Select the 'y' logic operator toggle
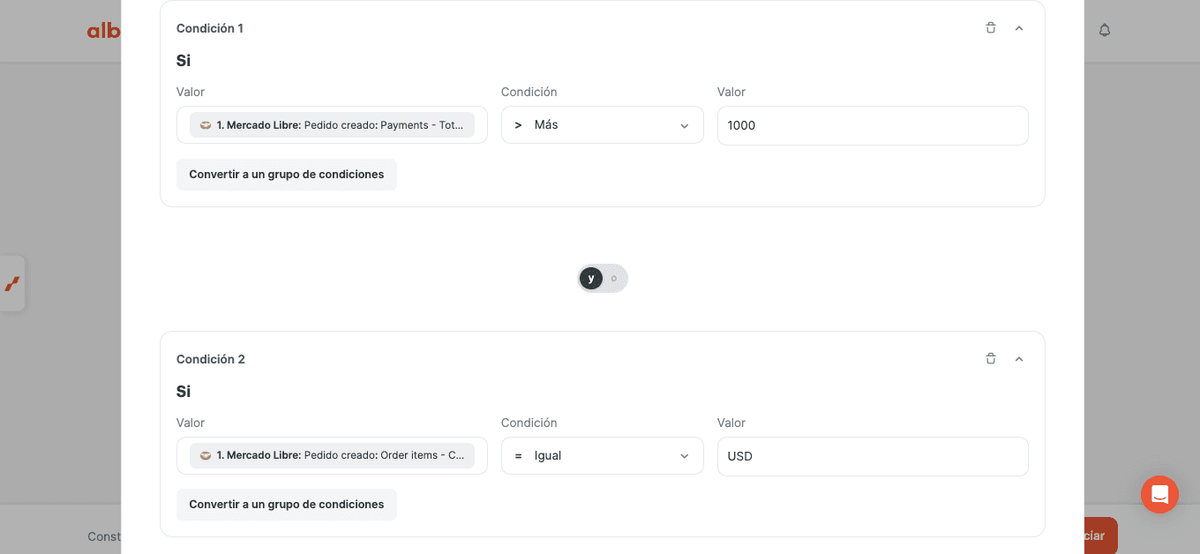This screenshot has height=554, width=1200. [x=591, y=278]
